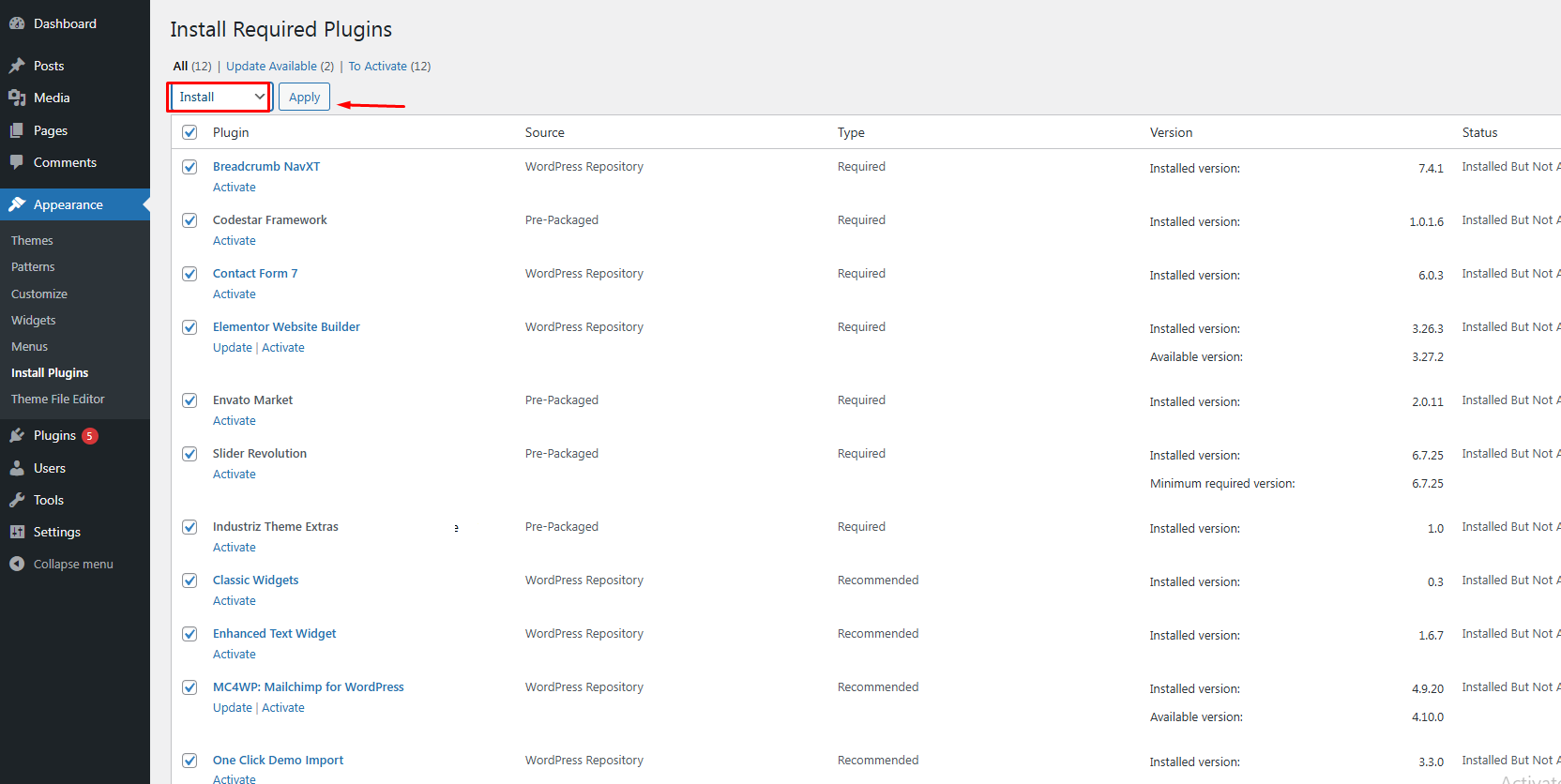Open the Theme File Editor submenu item
The height and width of the screenshot is (784, 1561).
(x=58, y=400)
